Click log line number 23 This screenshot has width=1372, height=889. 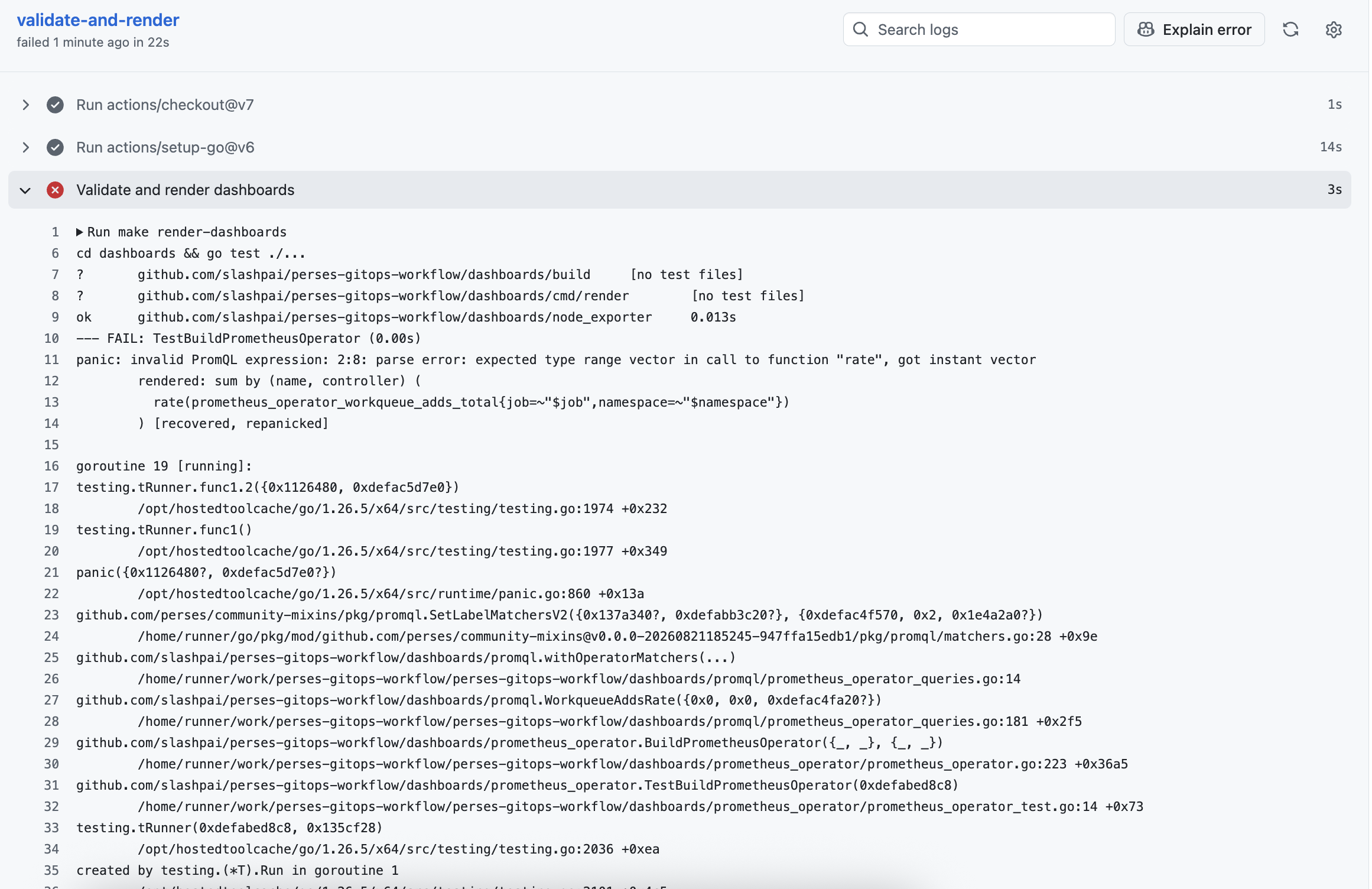[51, 615]
